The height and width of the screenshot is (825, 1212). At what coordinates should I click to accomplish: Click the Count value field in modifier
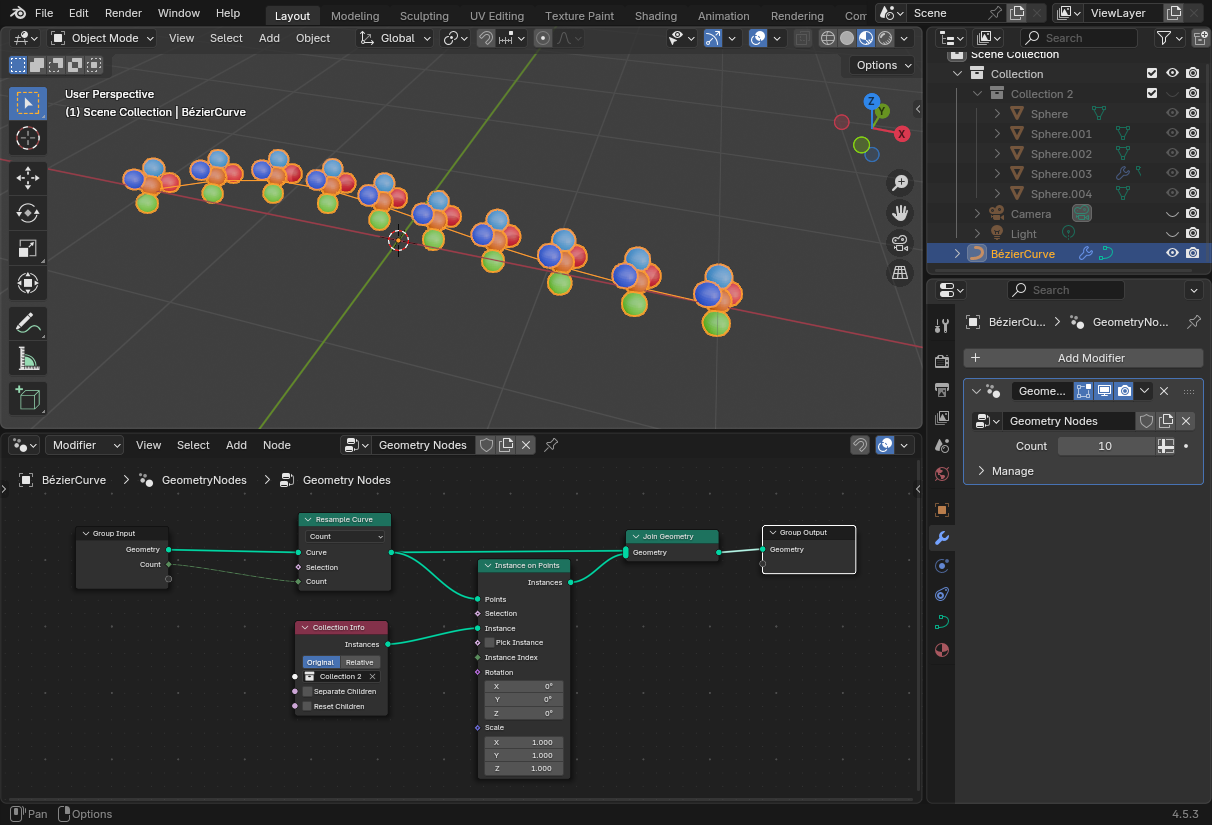(x=1105, y=446)
